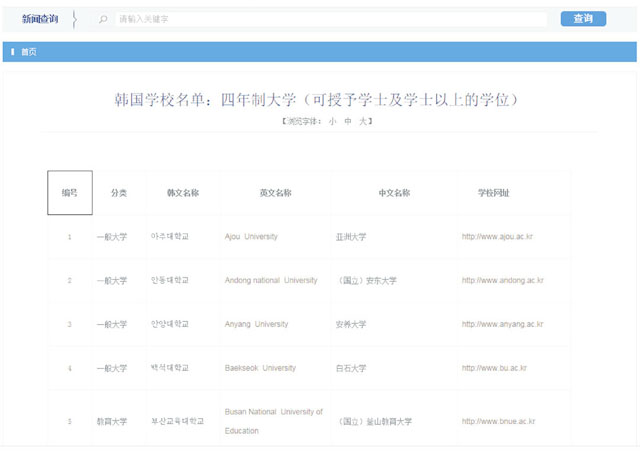Open the www.andong.ac.kr link

[x=502, y=281]
